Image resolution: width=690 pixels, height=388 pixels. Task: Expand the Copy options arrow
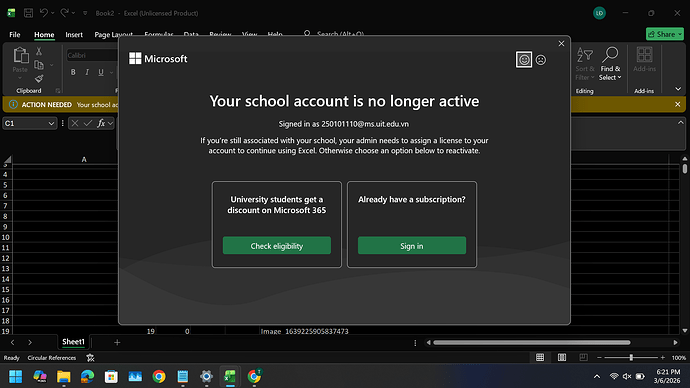click(x=51, y=65)
